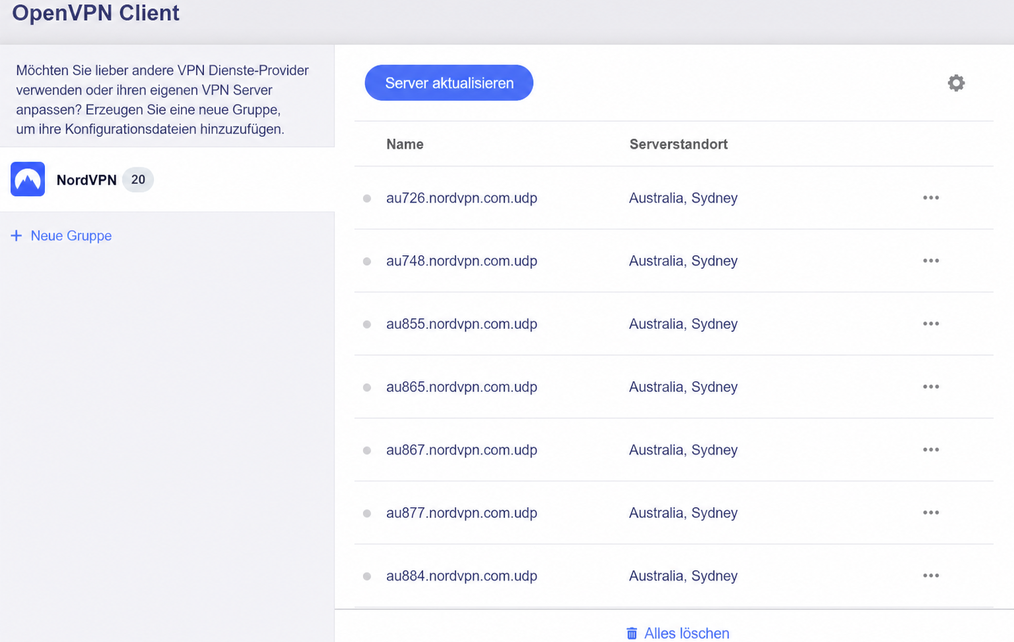The image size is (1014, 642).
Task: Open more options for au877.nordvpn.com.udp
Action: (931, 513)
